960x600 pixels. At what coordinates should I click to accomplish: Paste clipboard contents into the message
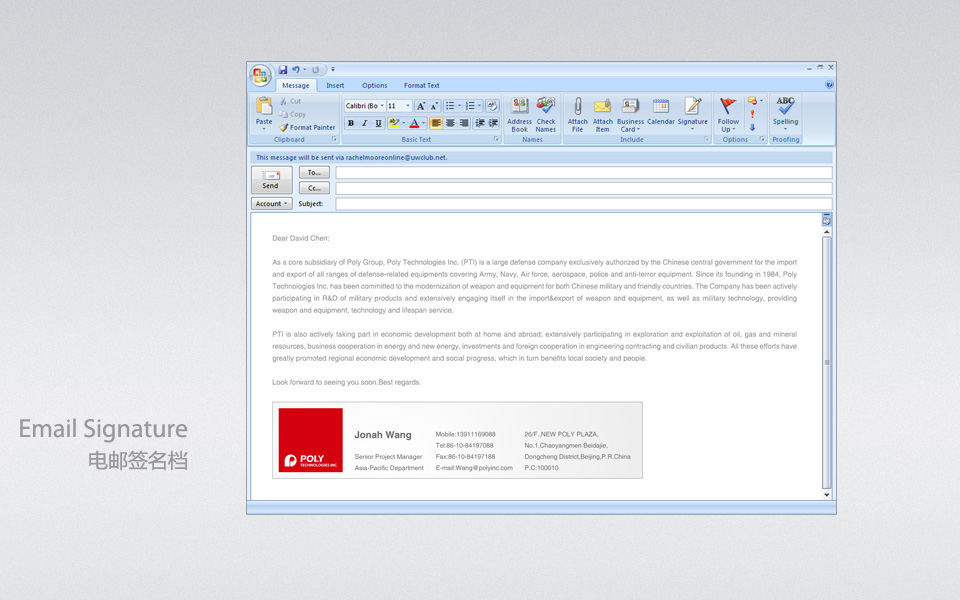click(264, 113)
